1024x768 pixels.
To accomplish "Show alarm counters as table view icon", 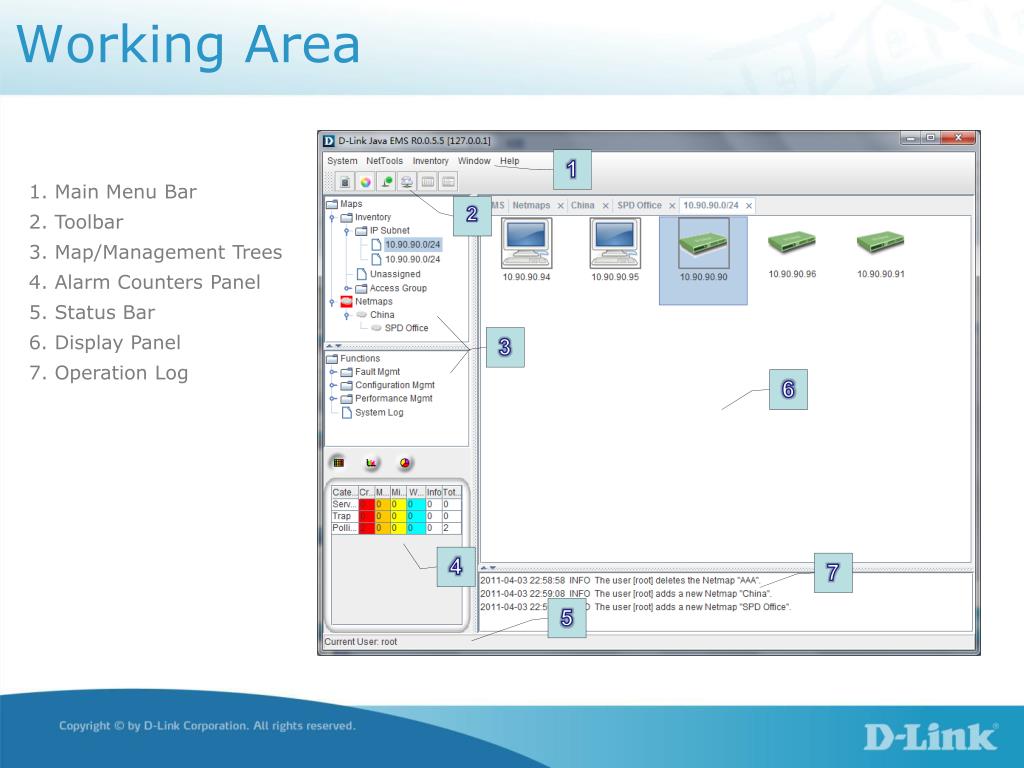I will coord(338,463).
